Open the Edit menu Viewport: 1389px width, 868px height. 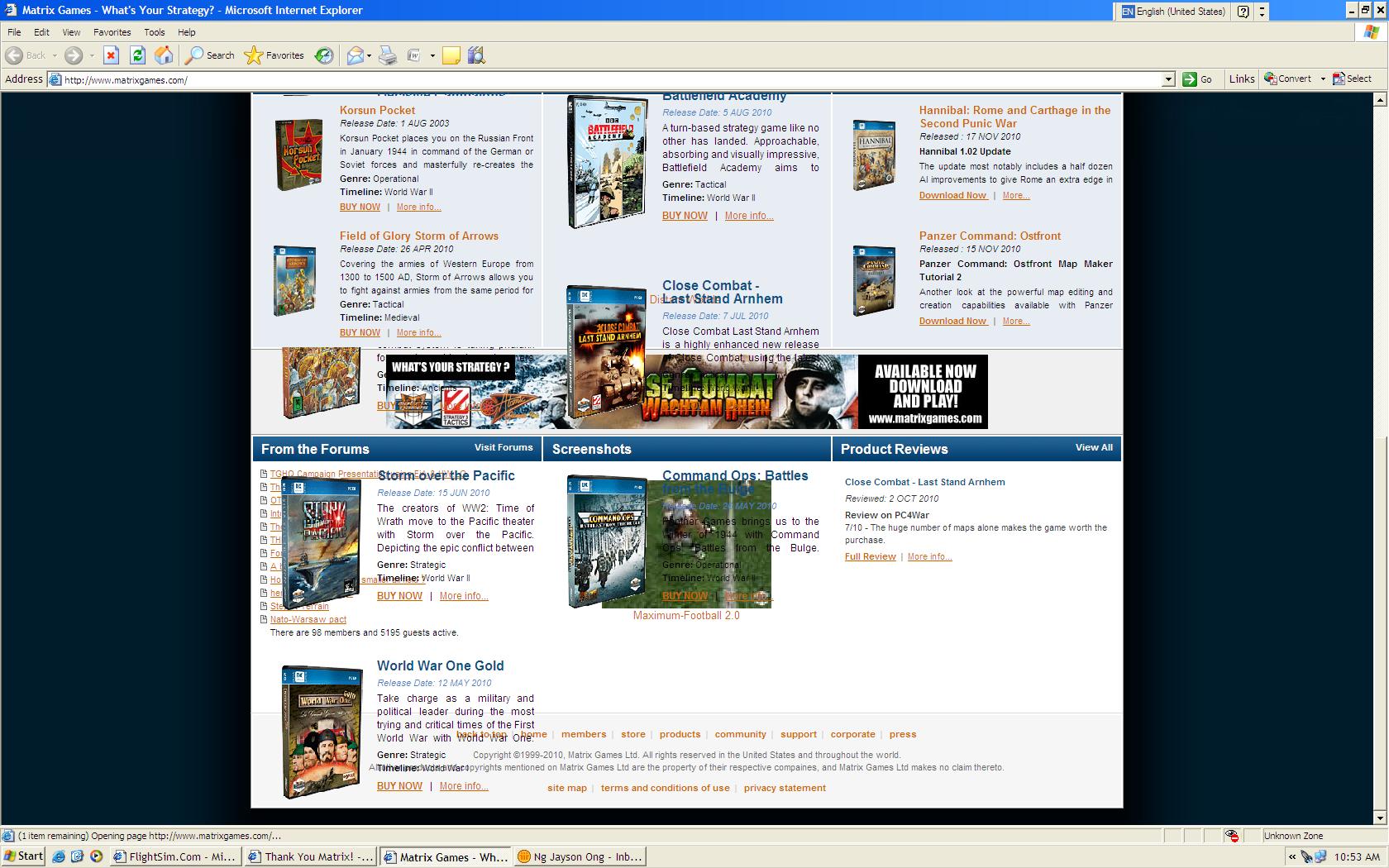click(x=41, y=32)
